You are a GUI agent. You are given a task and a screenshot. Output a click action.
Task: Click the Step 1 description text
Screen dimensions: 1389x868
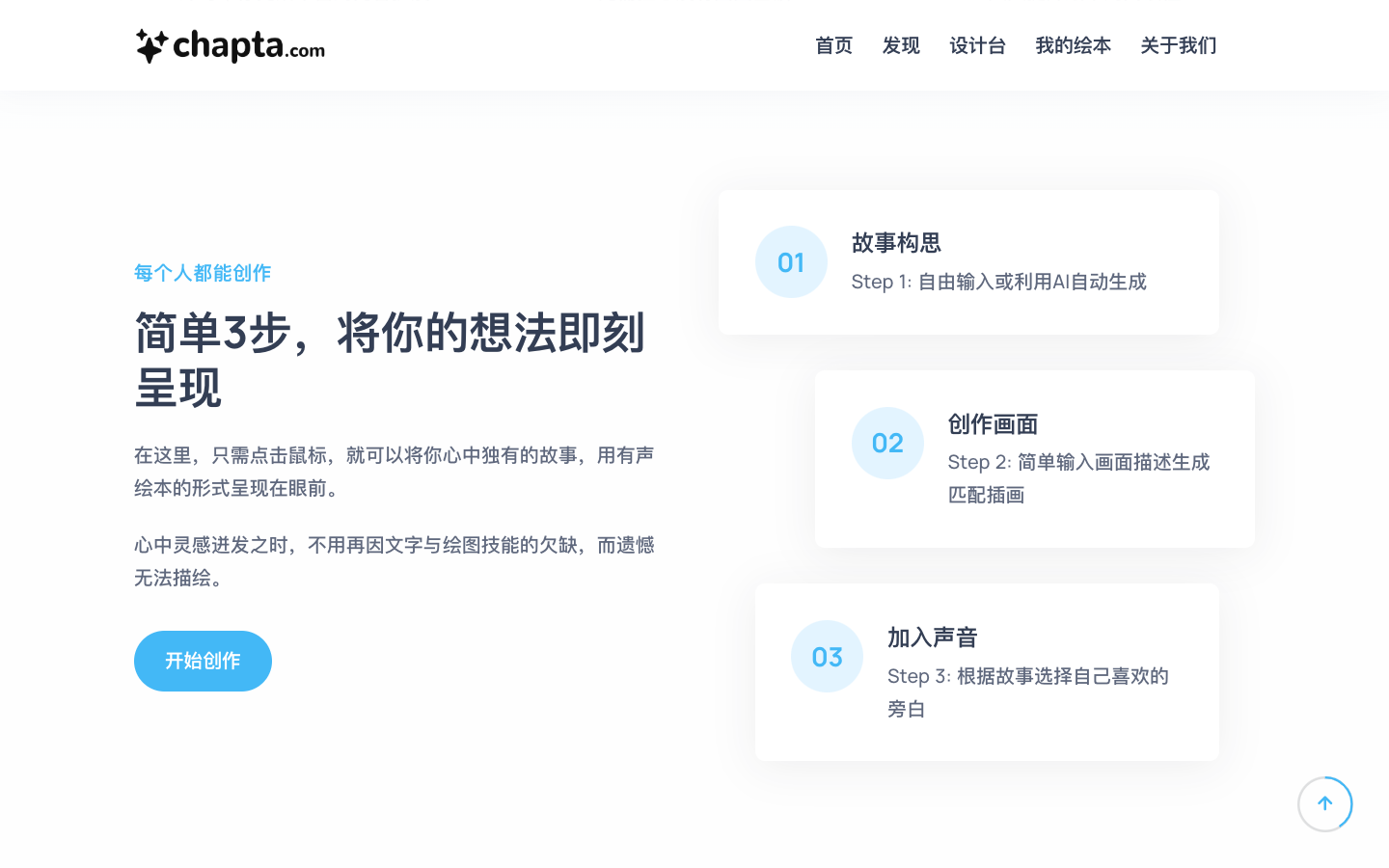(1000, 282)
